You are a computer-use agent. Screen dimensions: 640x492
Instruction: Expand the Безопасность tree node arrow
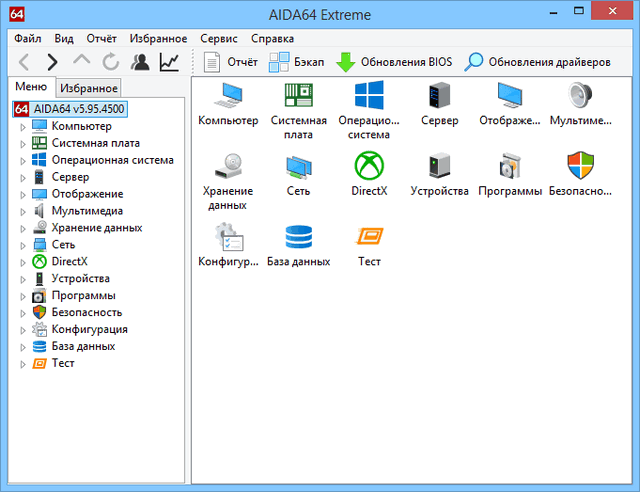coord(23,313)
